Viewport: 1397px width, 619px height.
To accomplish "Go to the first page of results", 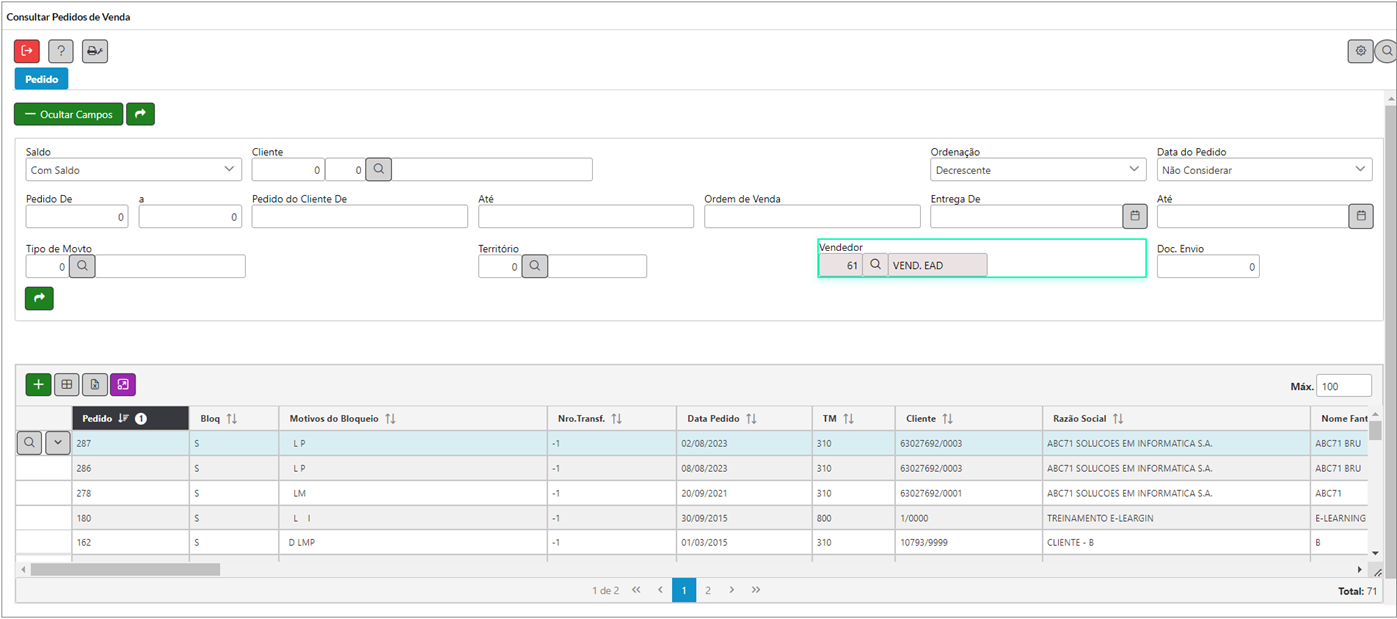I will click(x=636, y=590).
